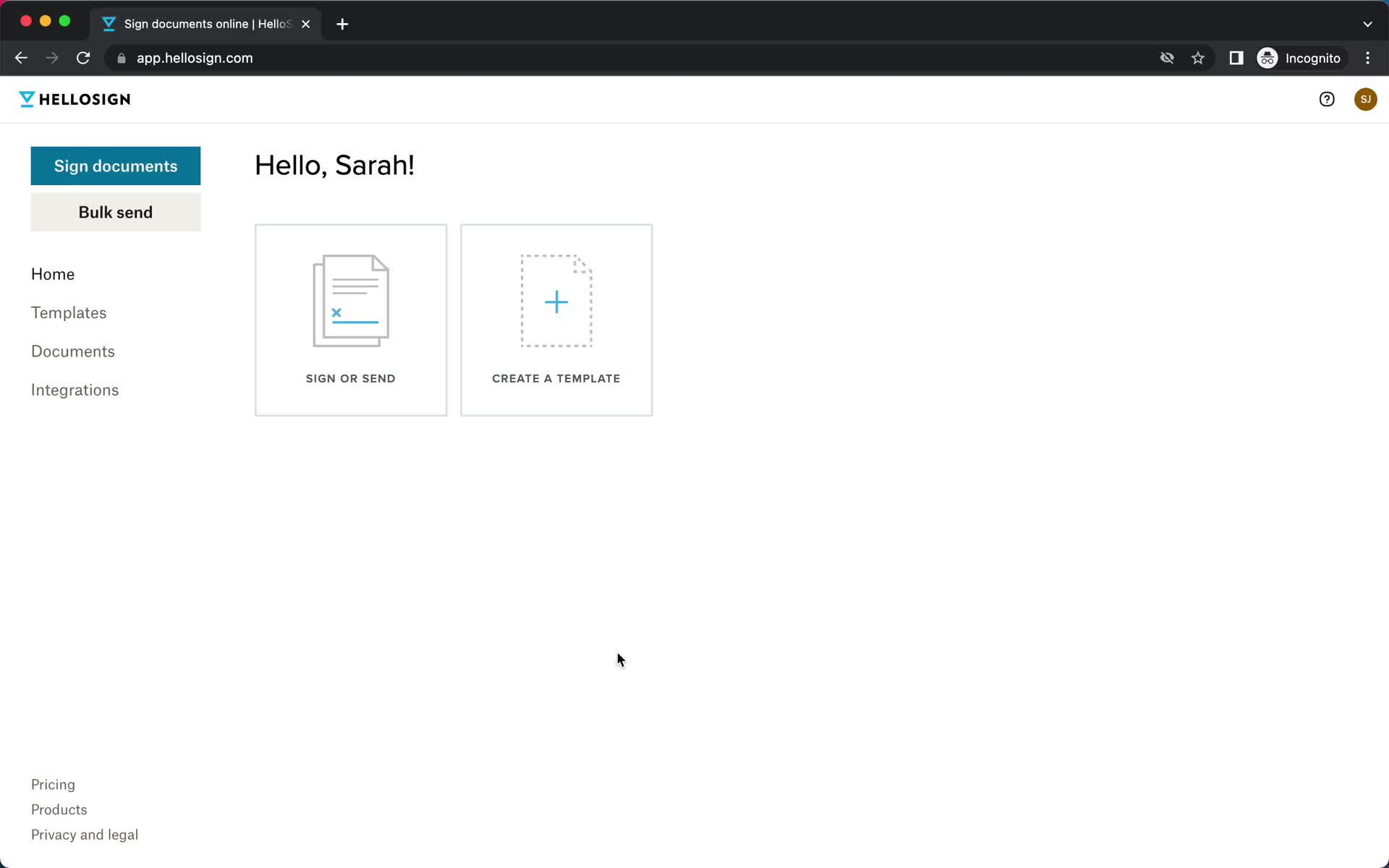Click the Privacy and Legal footer item
The height and width of the screenshot is (868, 1389).
(x=84, y=834)
